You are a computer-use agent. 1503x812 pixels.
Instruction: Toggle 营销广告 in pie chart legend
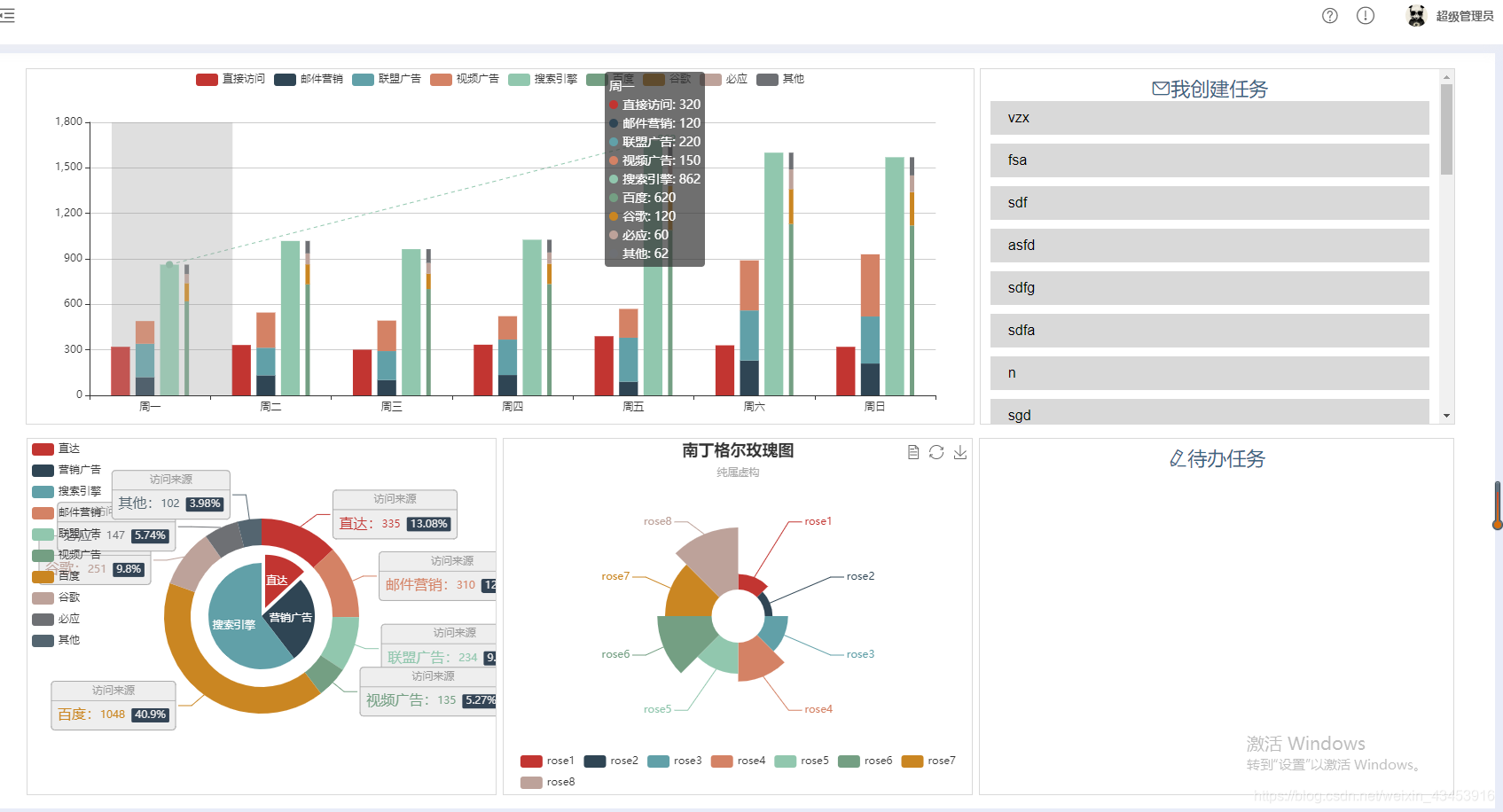click(67, 470)
